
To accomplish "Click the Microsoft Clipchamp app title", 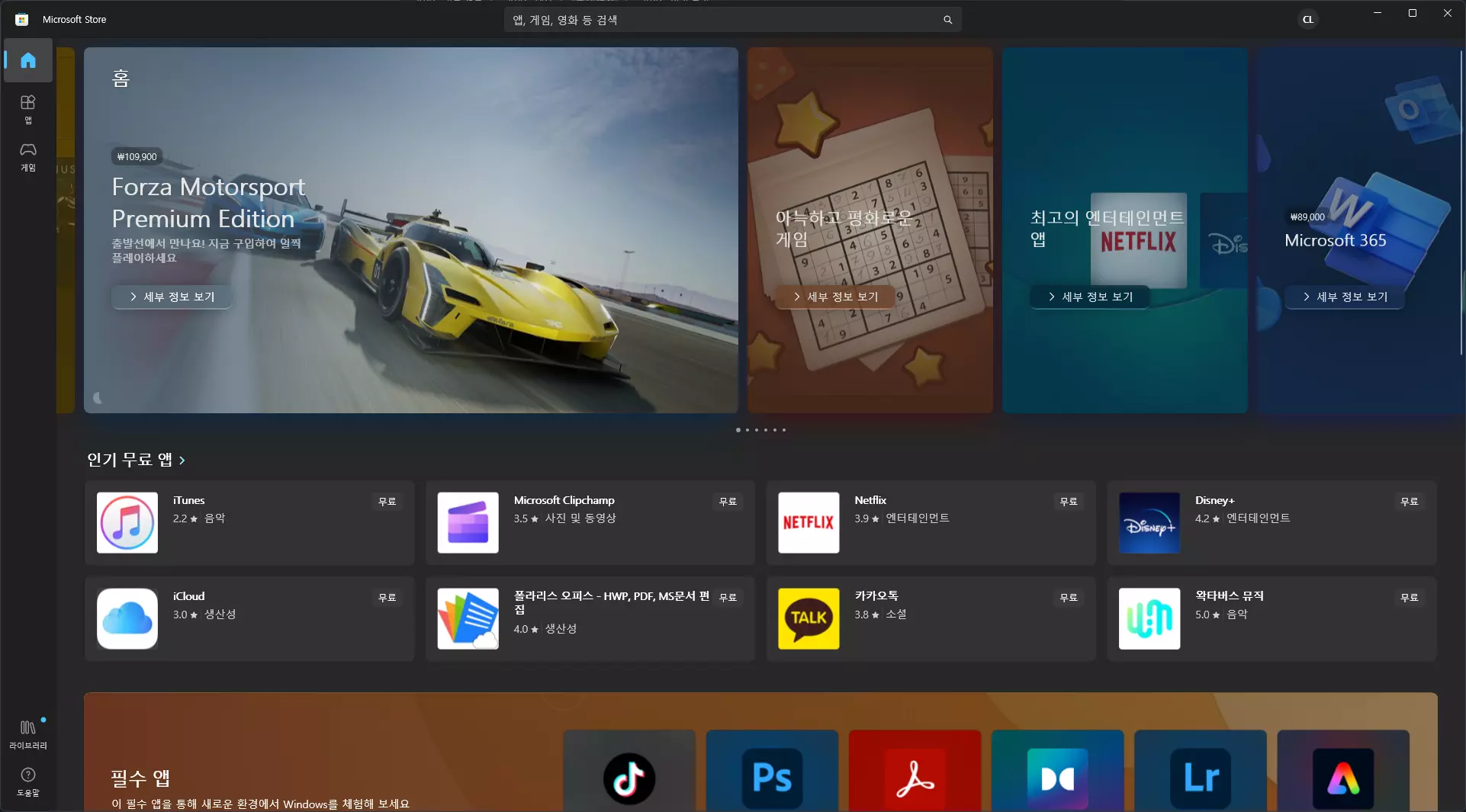I will tap(564, 500).
